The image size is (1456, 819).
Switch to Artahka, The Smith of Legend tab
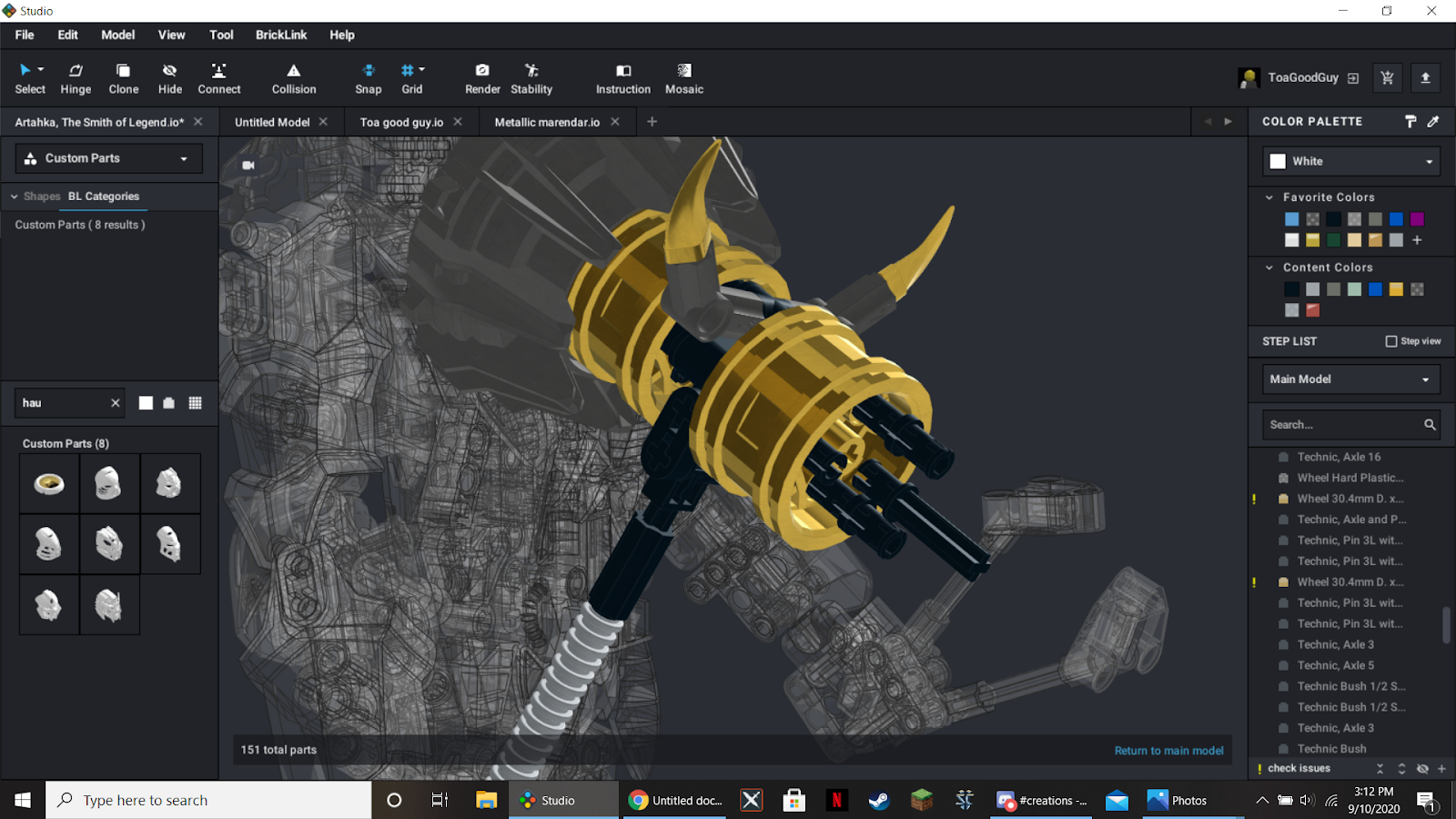(99, 122)
